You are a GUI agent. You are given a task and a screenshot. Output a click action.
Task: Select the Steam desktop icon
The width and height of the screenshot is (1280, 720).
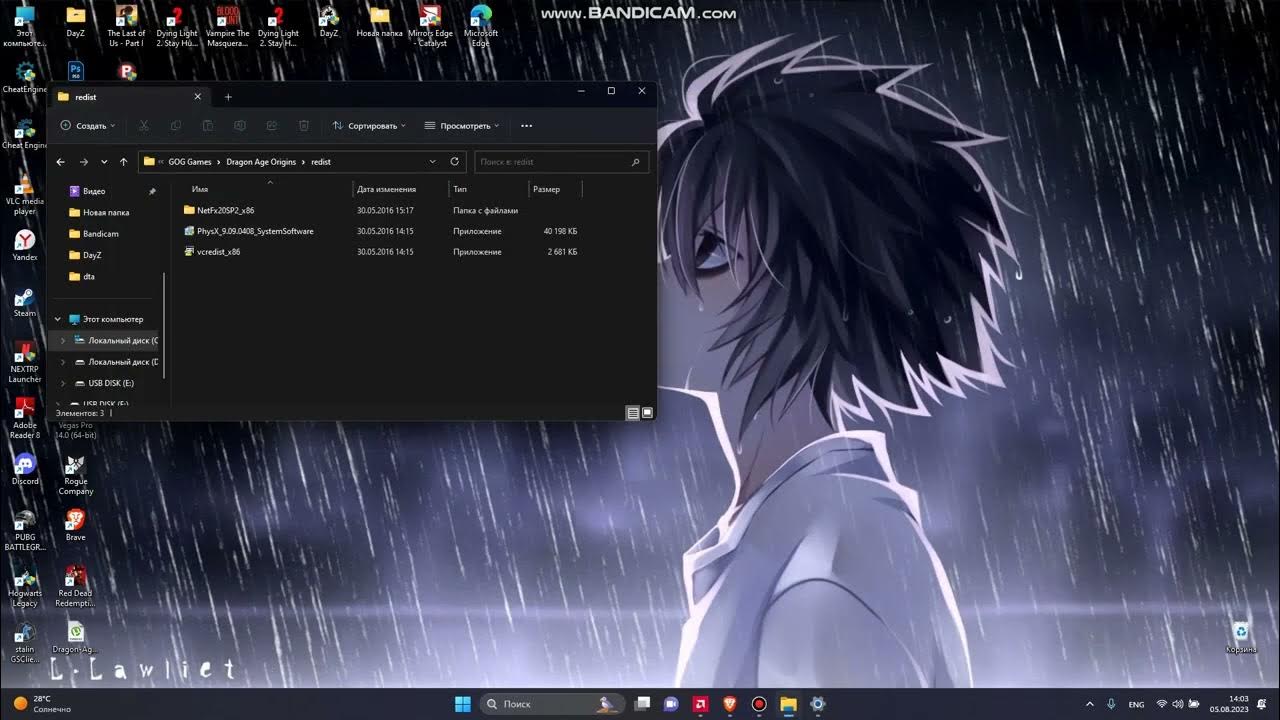[x=25, y=301]
